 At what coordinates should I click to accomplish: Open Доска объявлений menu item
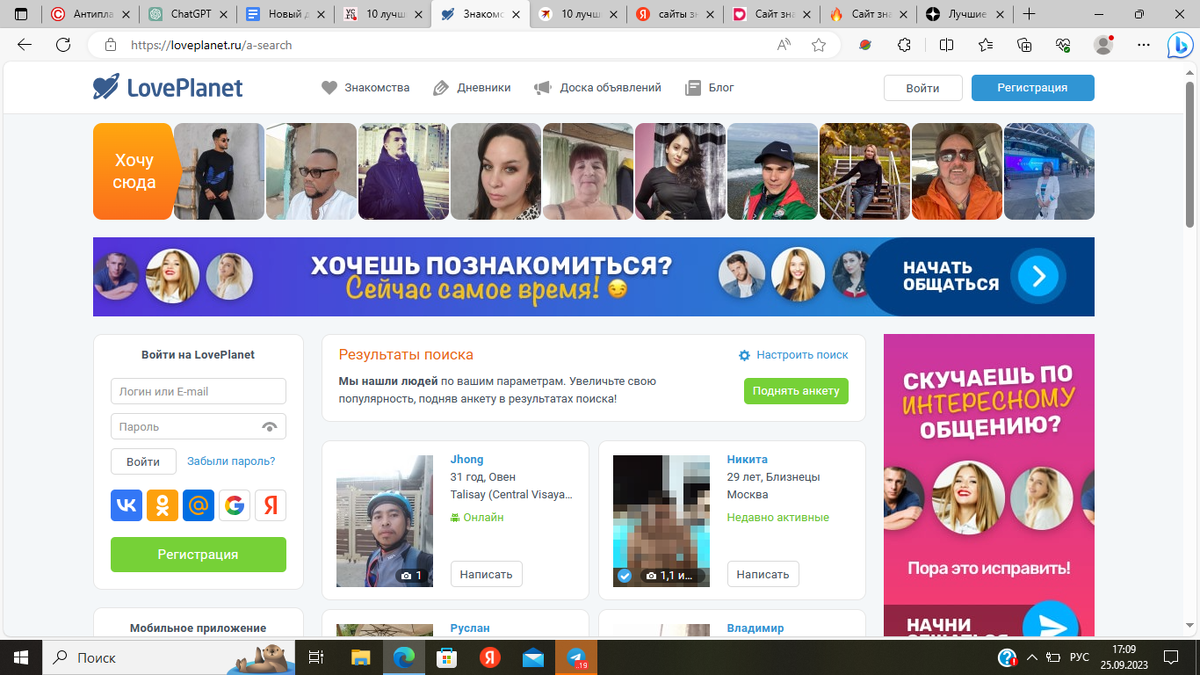[x=598, y=88]
